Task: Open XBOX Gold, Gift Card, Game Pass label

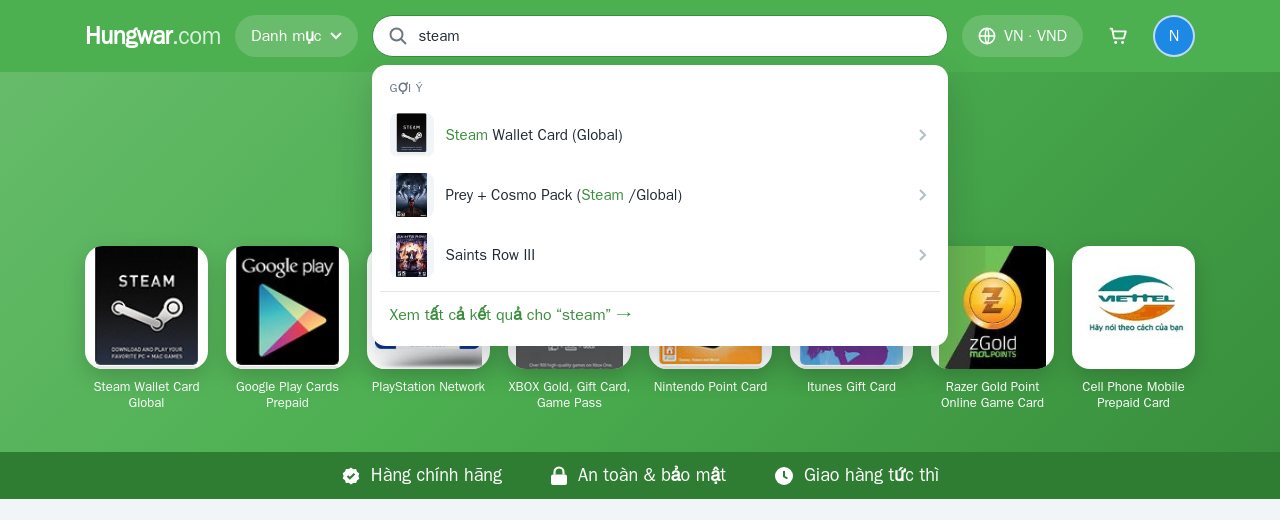Action: tap(569, 395)
